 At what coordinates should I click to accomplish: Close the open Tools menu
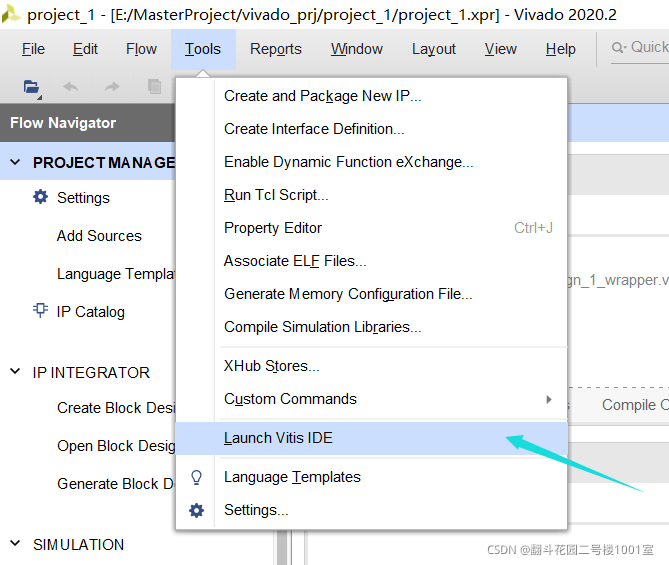tap(203, 49)
